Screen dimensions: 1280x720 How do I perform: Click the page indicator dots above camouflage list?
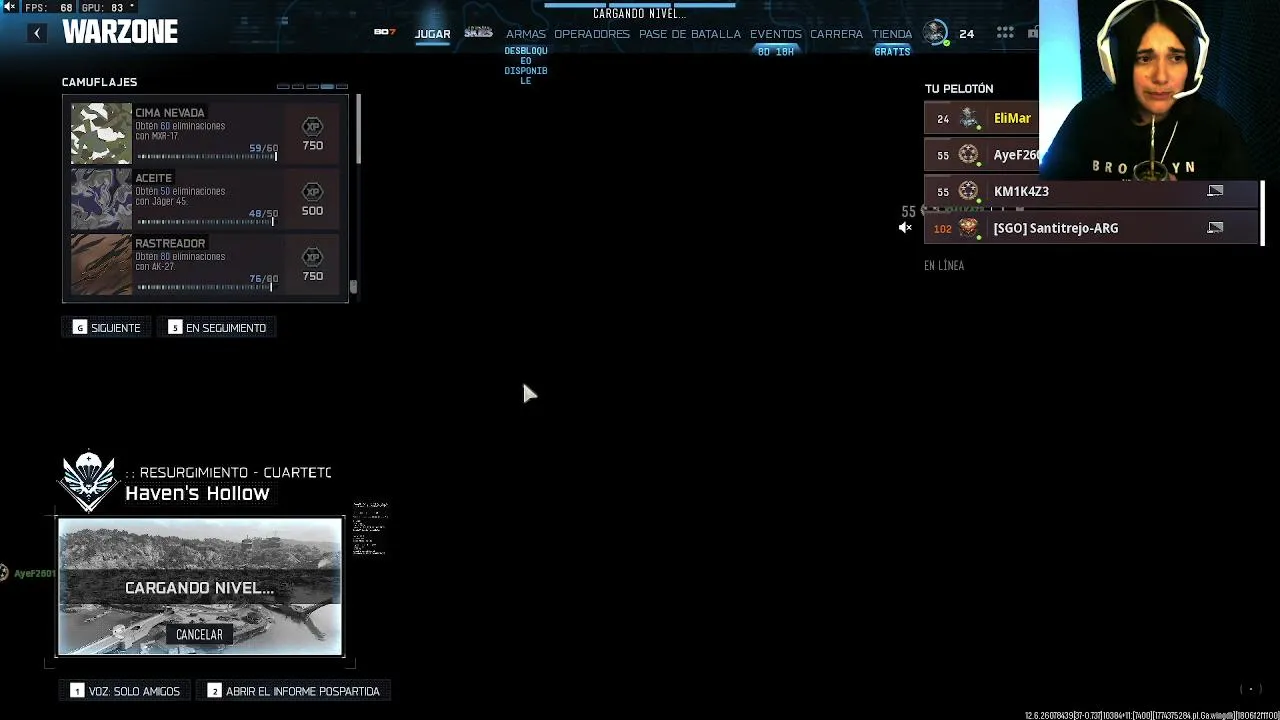click(x=313, y=86)
